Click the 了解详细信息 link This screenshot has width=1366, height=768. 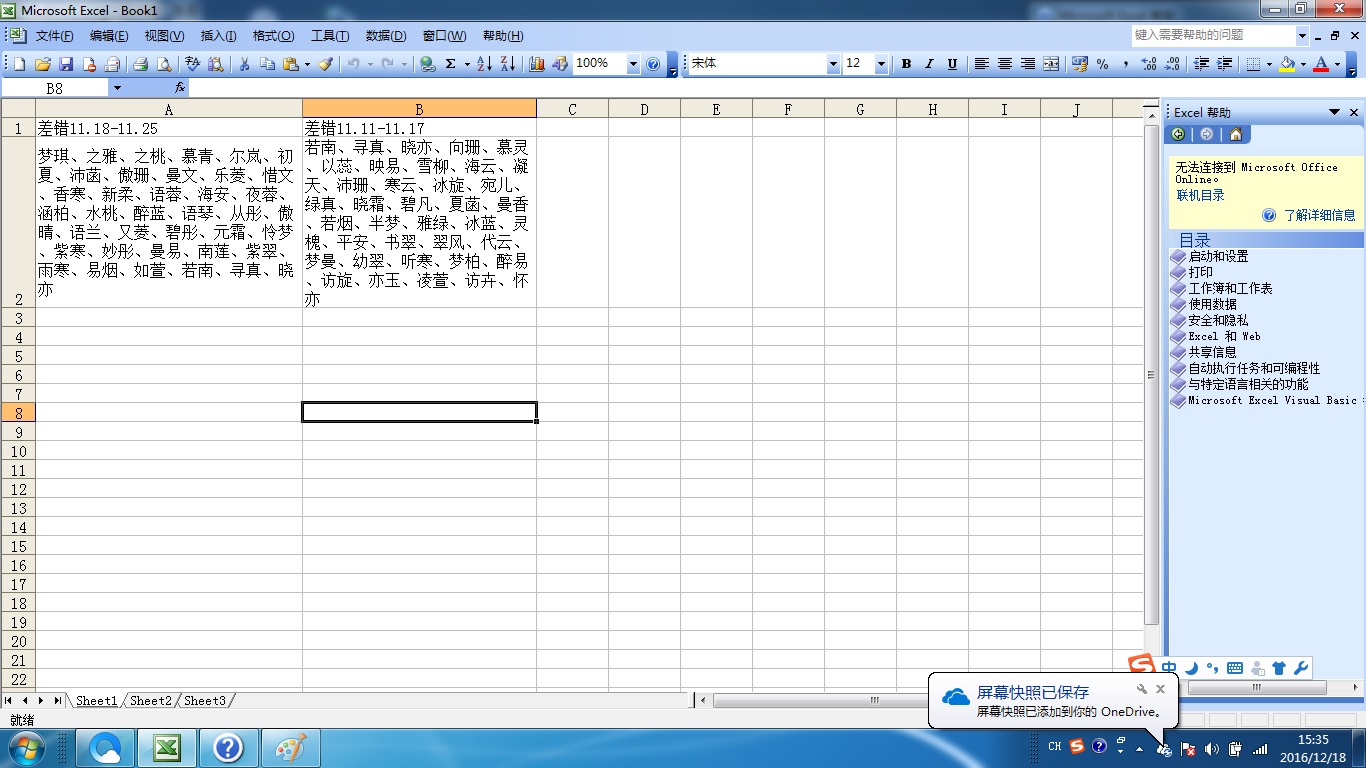pyautogui.click(x=1320, y=215)
